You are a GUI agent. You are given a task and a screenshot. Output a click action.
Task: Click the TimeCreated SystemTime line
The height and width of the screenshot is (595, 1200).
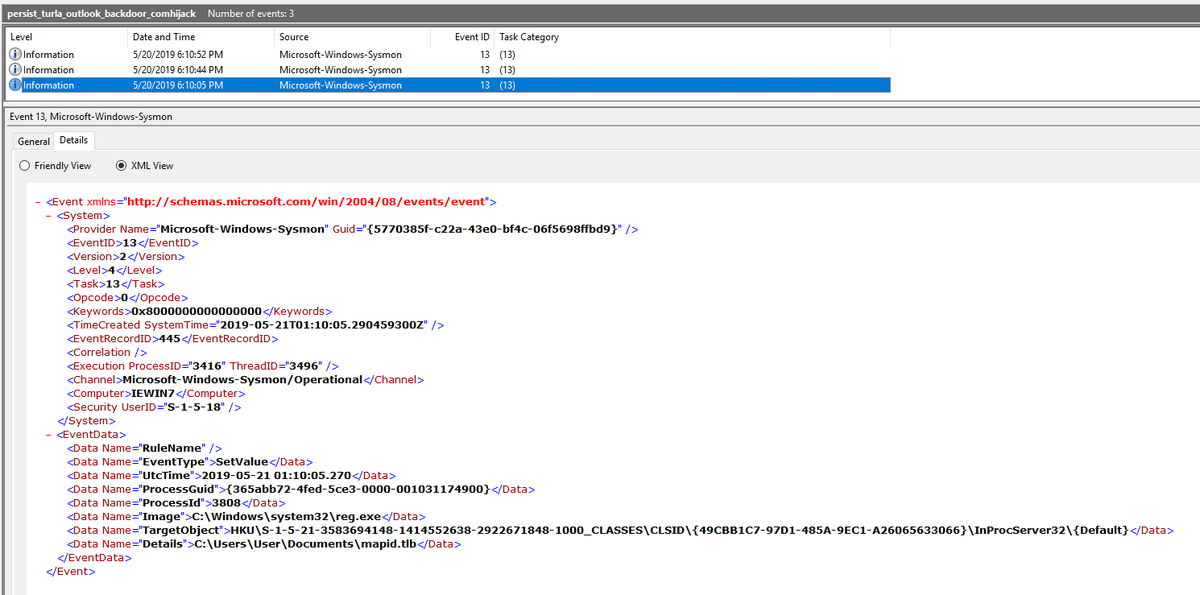(x=255, y=325)
